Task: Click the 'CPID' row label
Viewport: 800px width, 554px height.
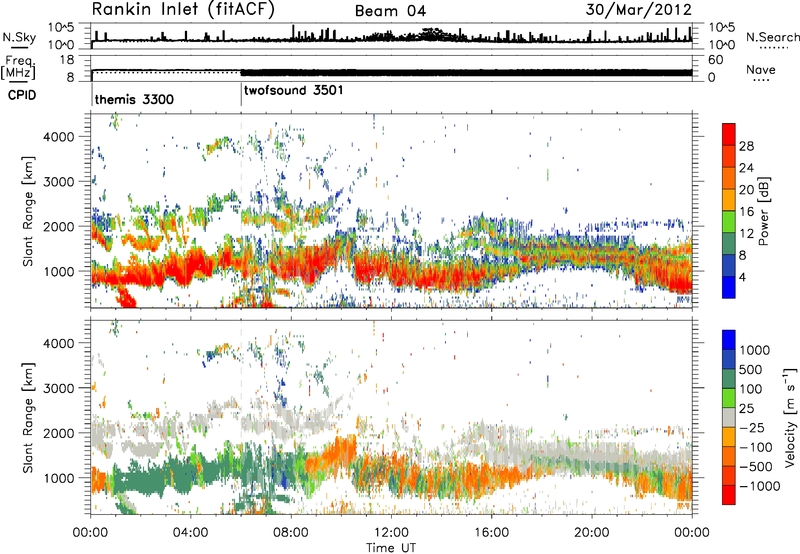Action: coord(22,95)
